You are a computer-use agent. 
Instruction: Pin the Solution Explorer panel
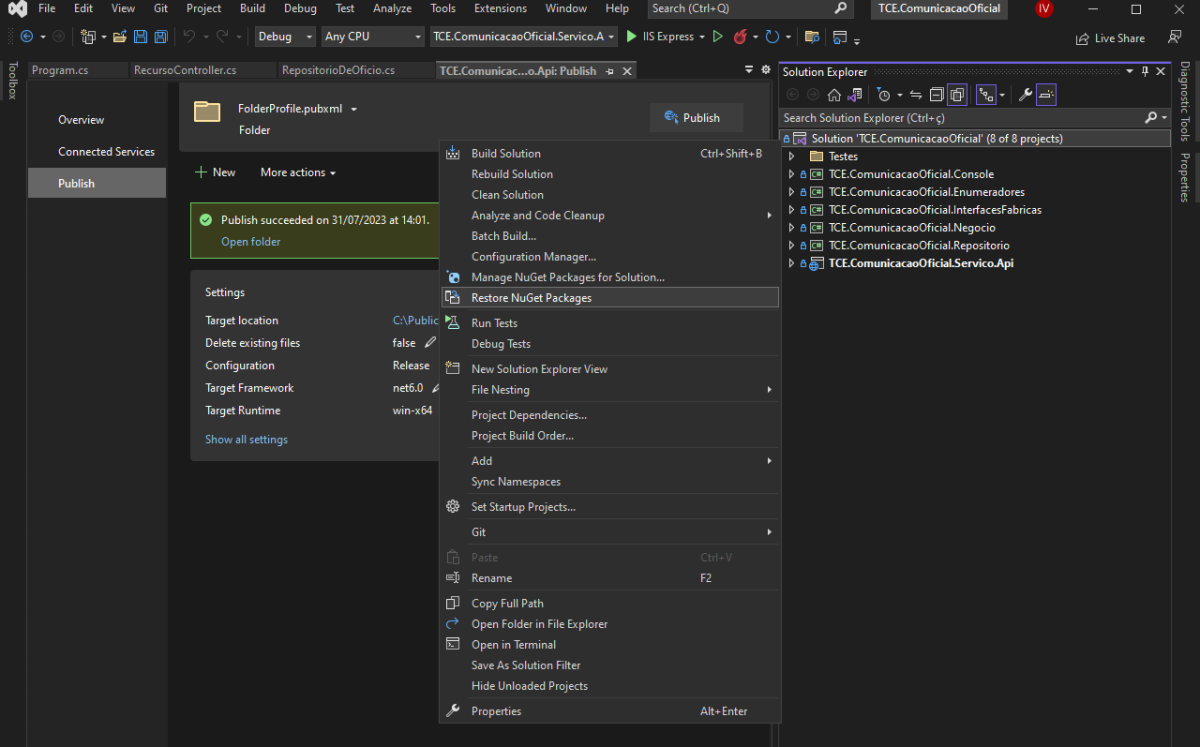click(x=1145, y=72)
